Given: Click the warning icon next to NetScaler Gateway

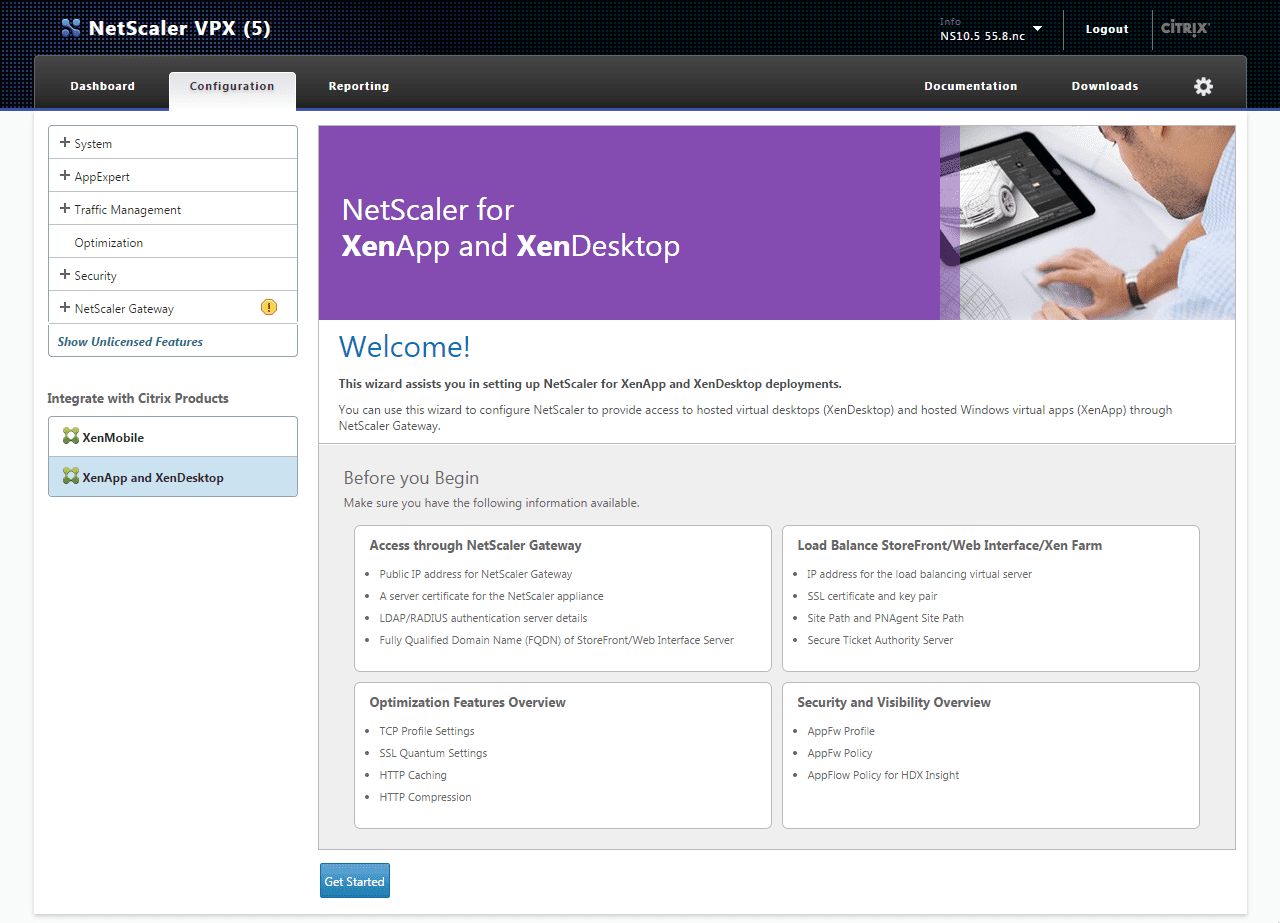Looking at the screenshot, I should pyautogui.click(x=268, y=307).
